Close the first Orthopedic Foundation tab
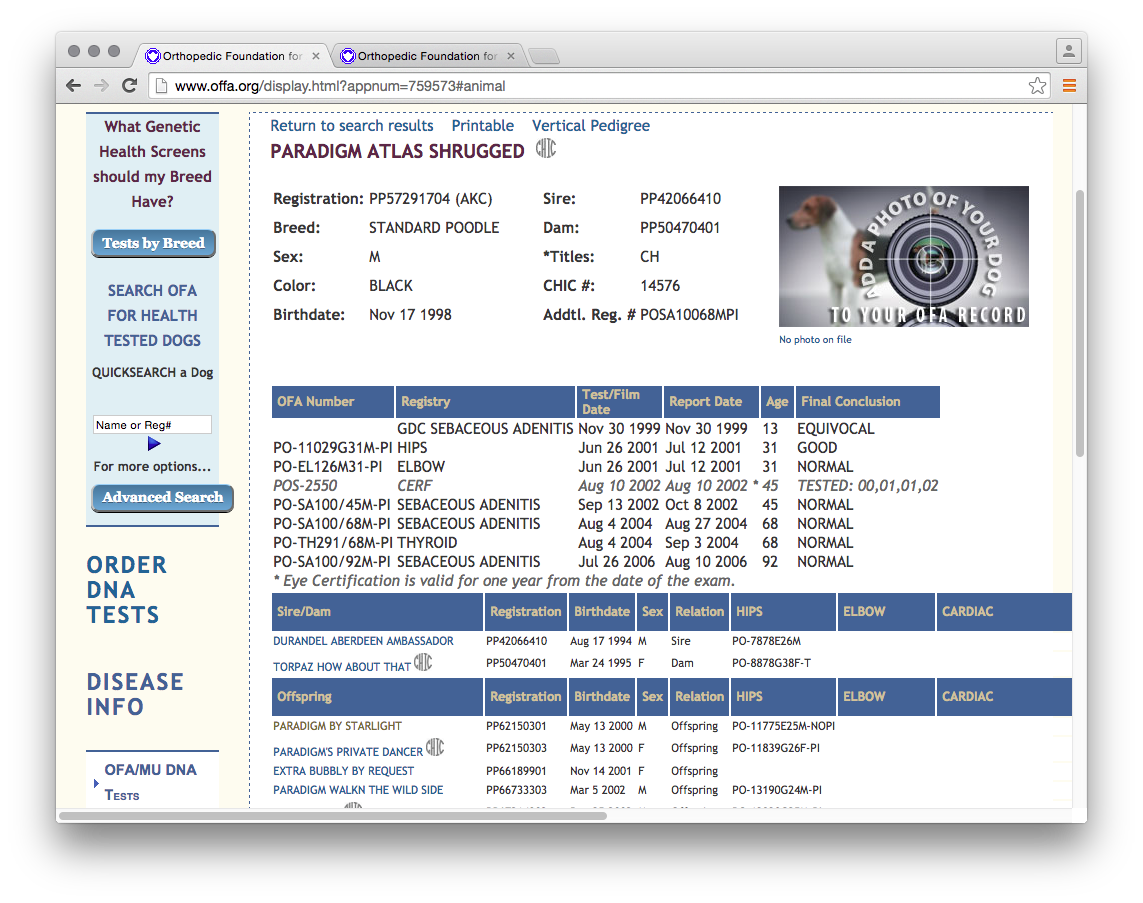 click(316, 56)
